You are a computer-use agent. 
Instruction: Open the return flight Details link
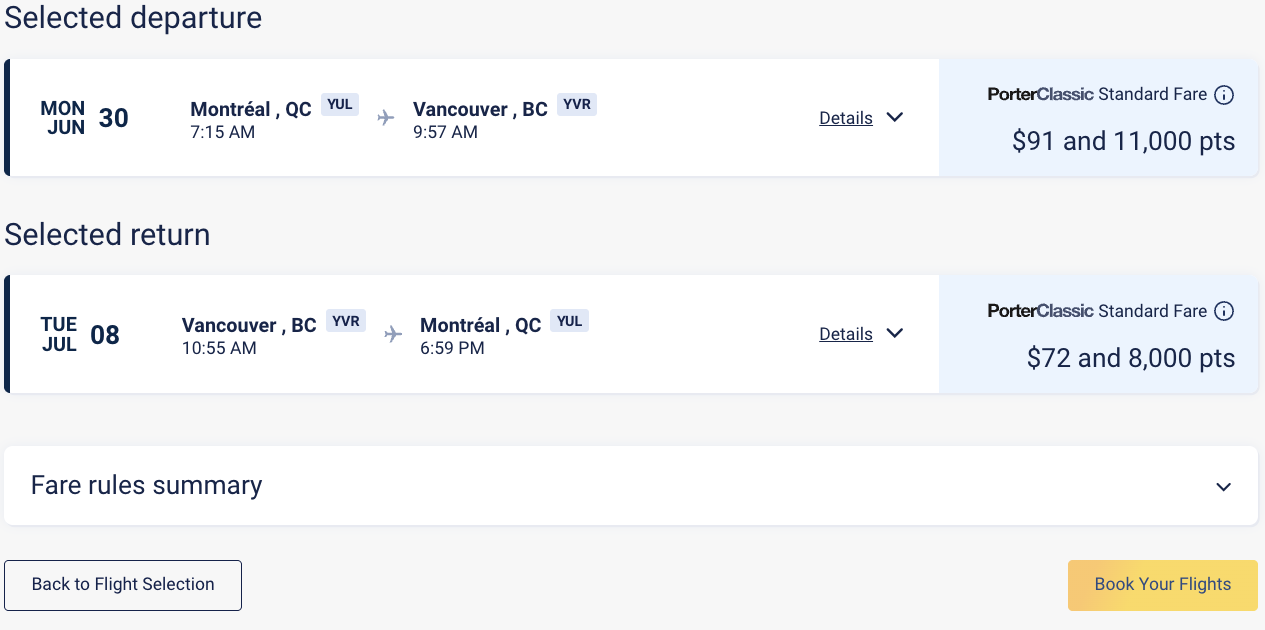(845, 333)
